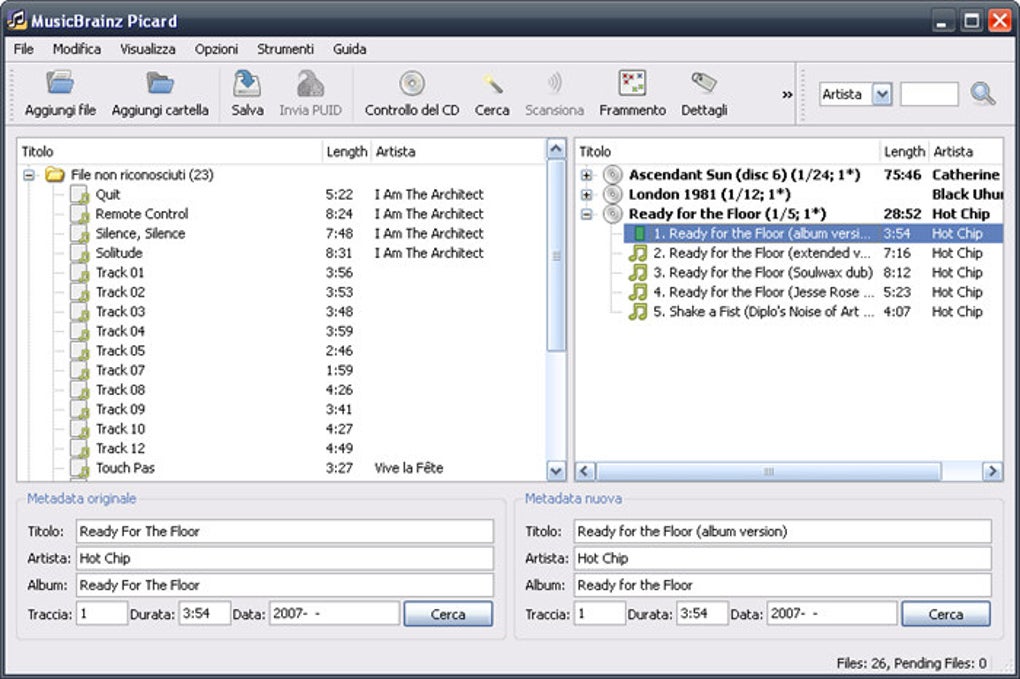Image resolution: width=1020 pixels, height=679 pixels.
Task: Expand the London 1981 album
Action: 586,194
